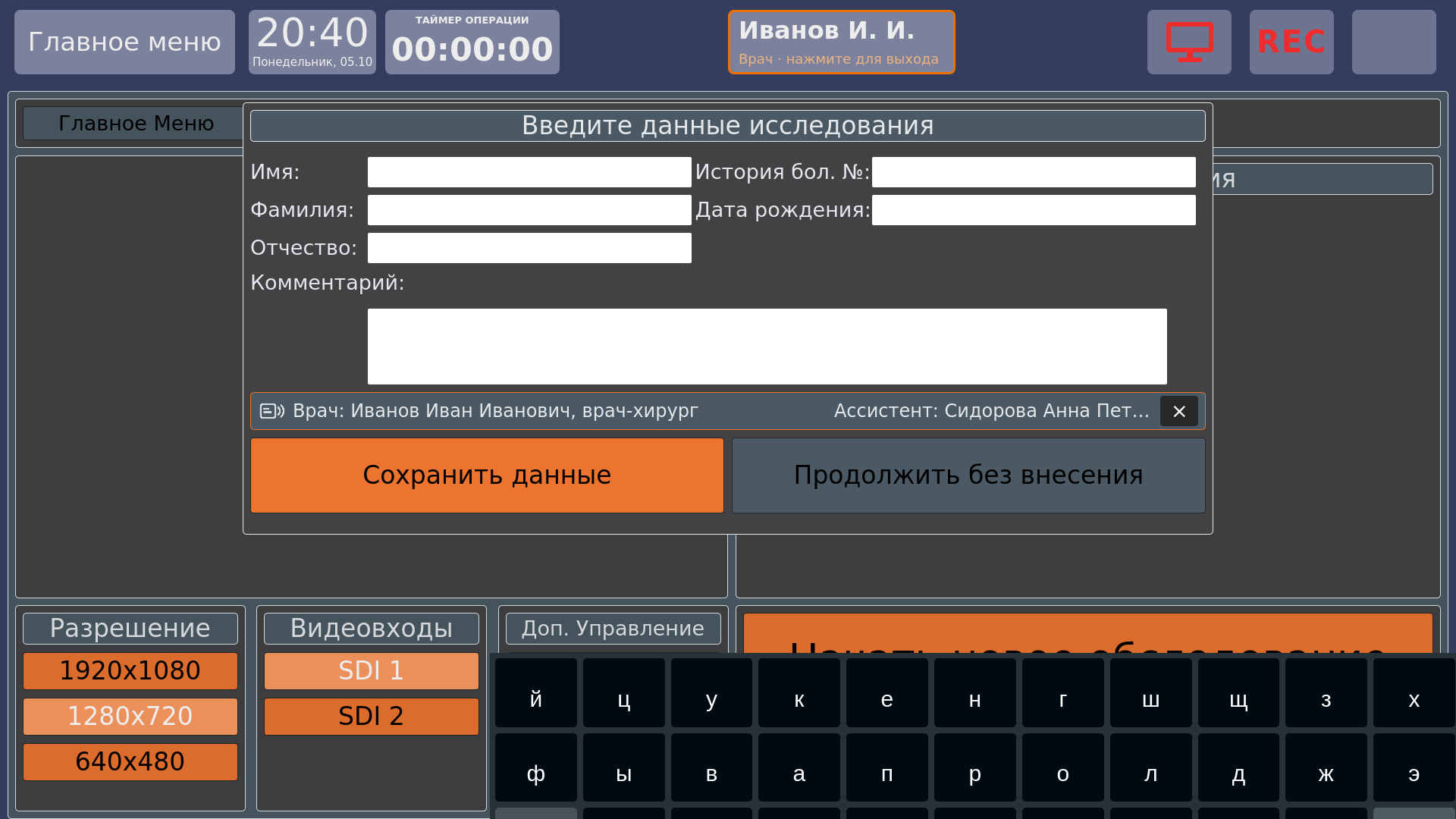
Task: Start recording with the REC button
Action: pos(1291,42)
